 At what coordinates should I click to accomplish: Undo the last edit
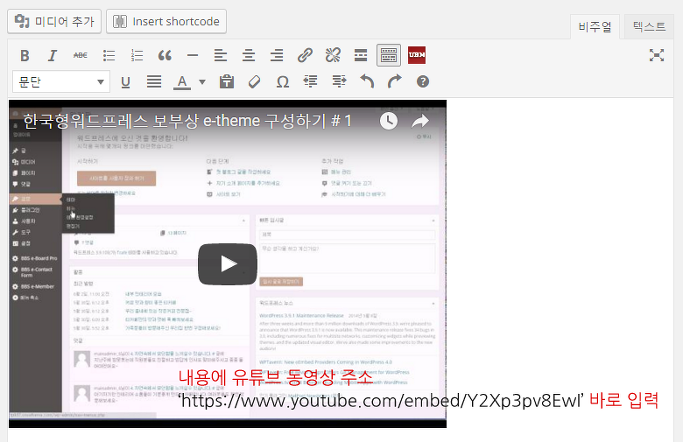point(367,82)
